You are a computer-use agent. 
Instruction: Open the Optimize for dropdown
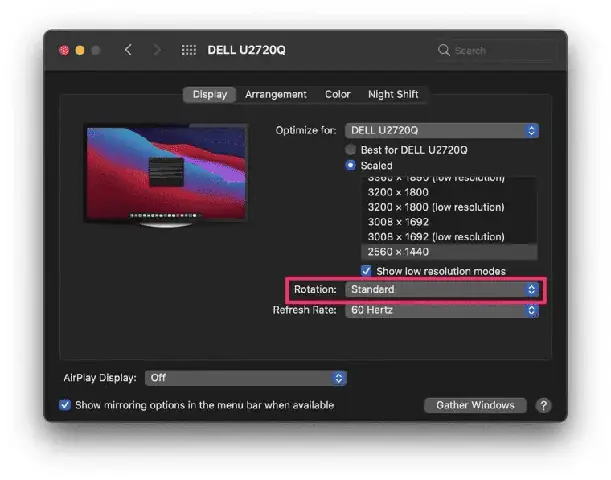click(x=441, y=130)
